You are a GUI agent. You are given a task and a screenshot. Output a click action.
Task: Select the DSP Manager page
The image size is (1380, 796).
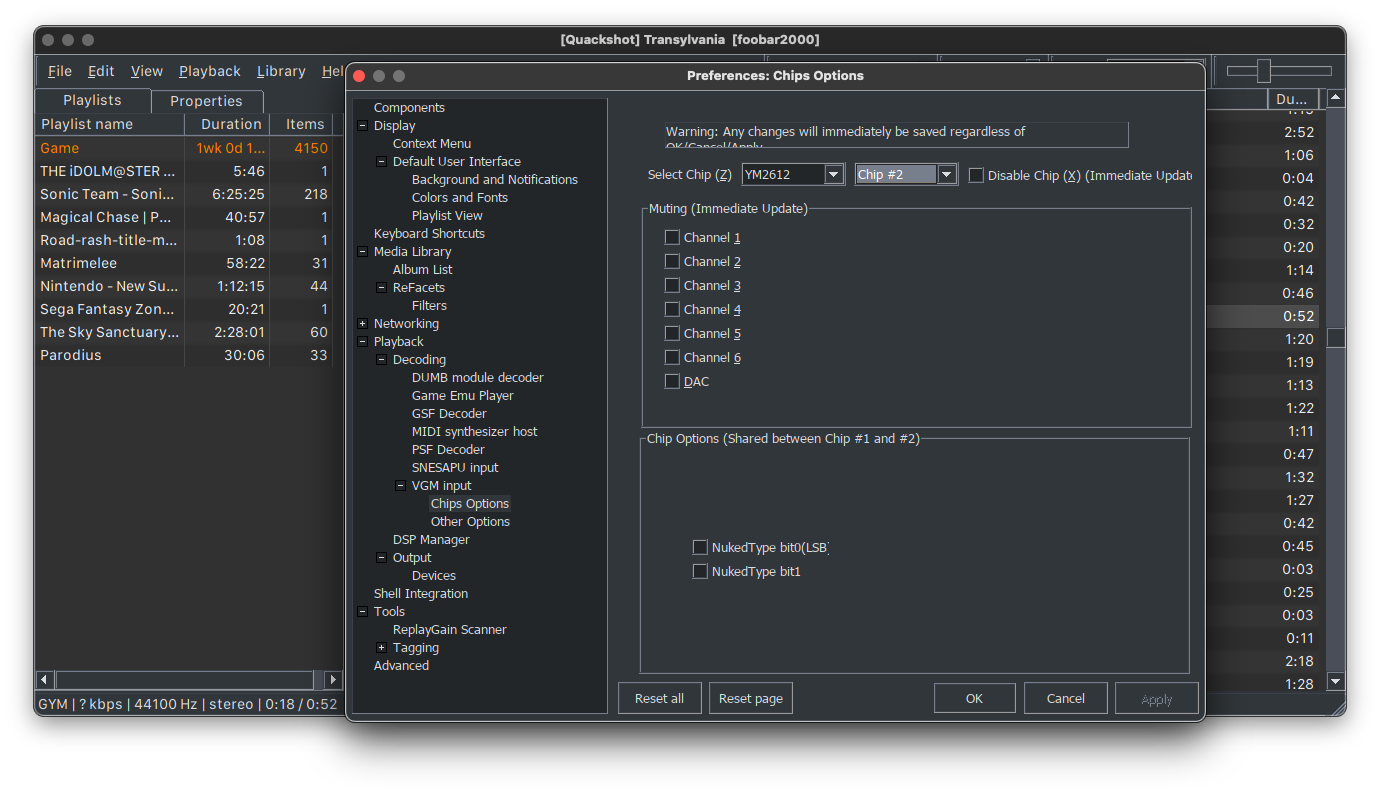431,540
